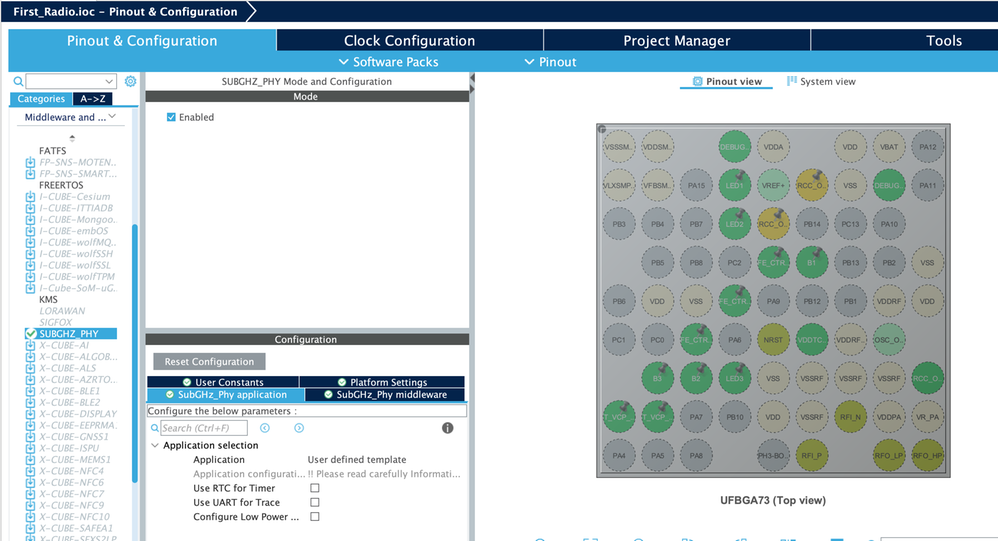Select SIGFOX in the middleware list
Screen dimensions: 998x541
pos(55,322)
